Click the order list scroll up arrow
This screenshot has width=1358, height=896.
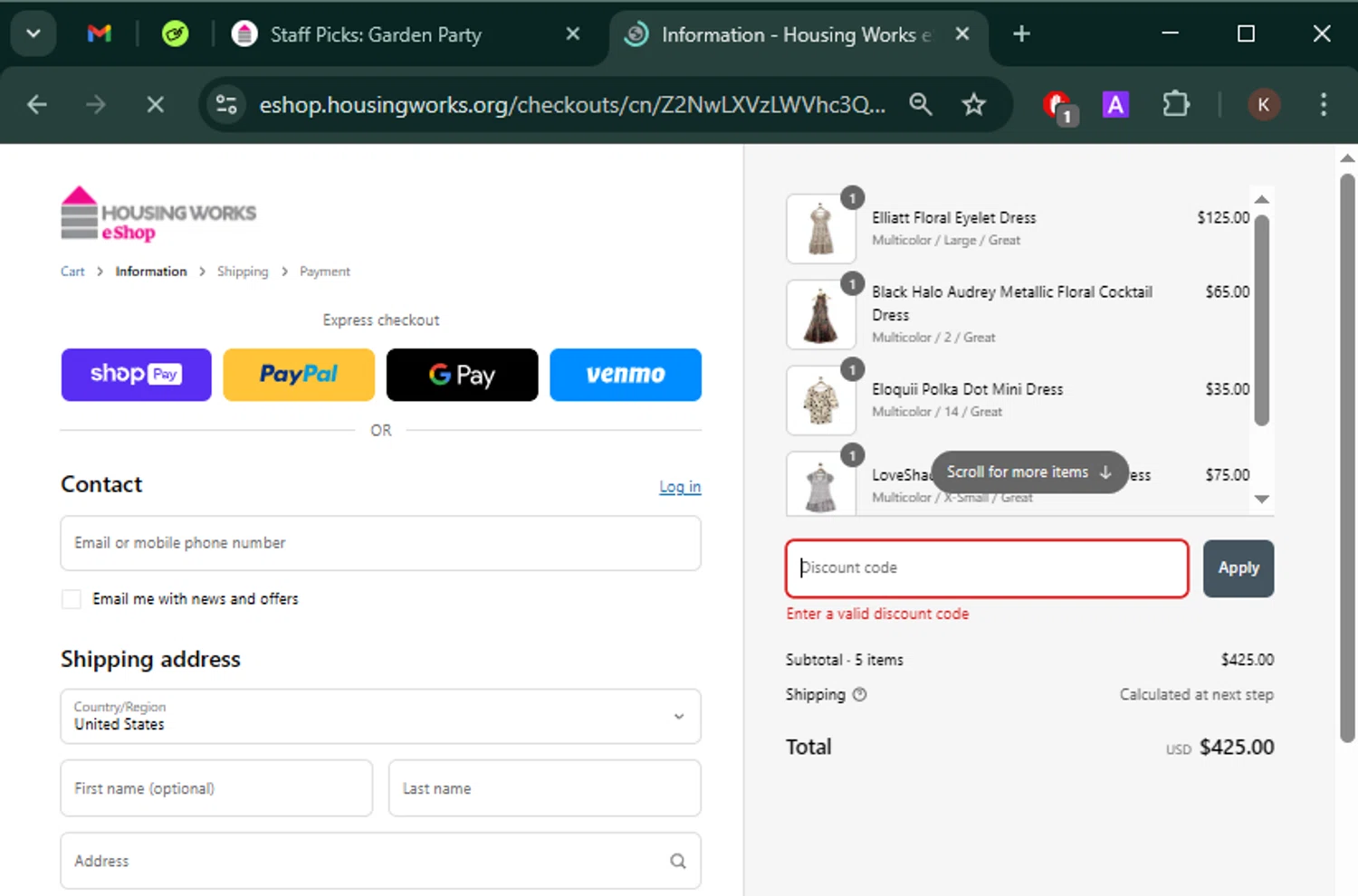click(x=1262, y=199)
